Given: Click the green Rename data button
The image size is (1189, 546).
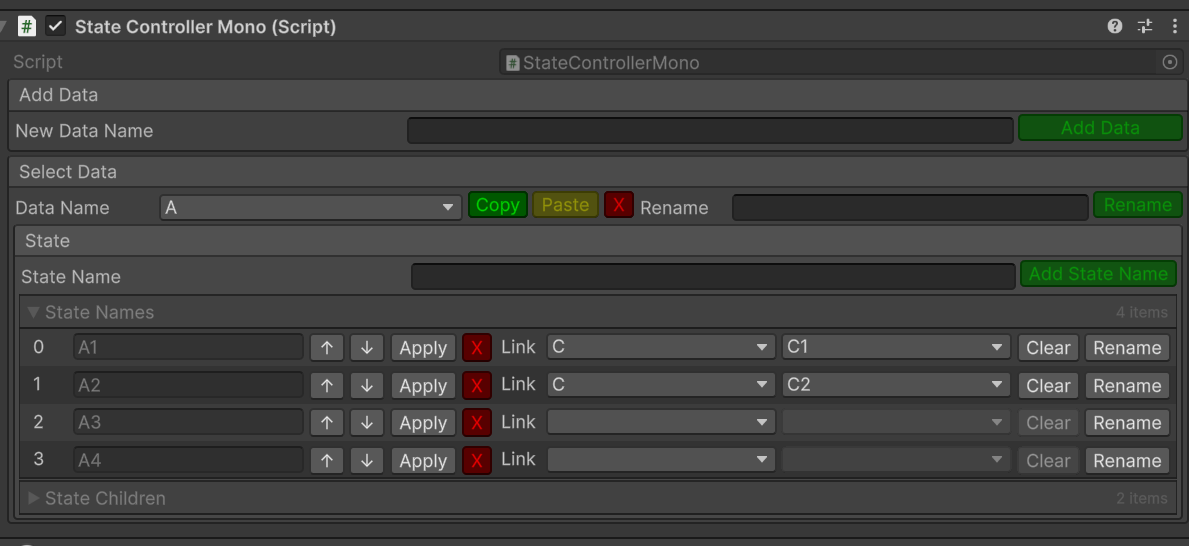Looking at the screenshot, I should 1137,205.
